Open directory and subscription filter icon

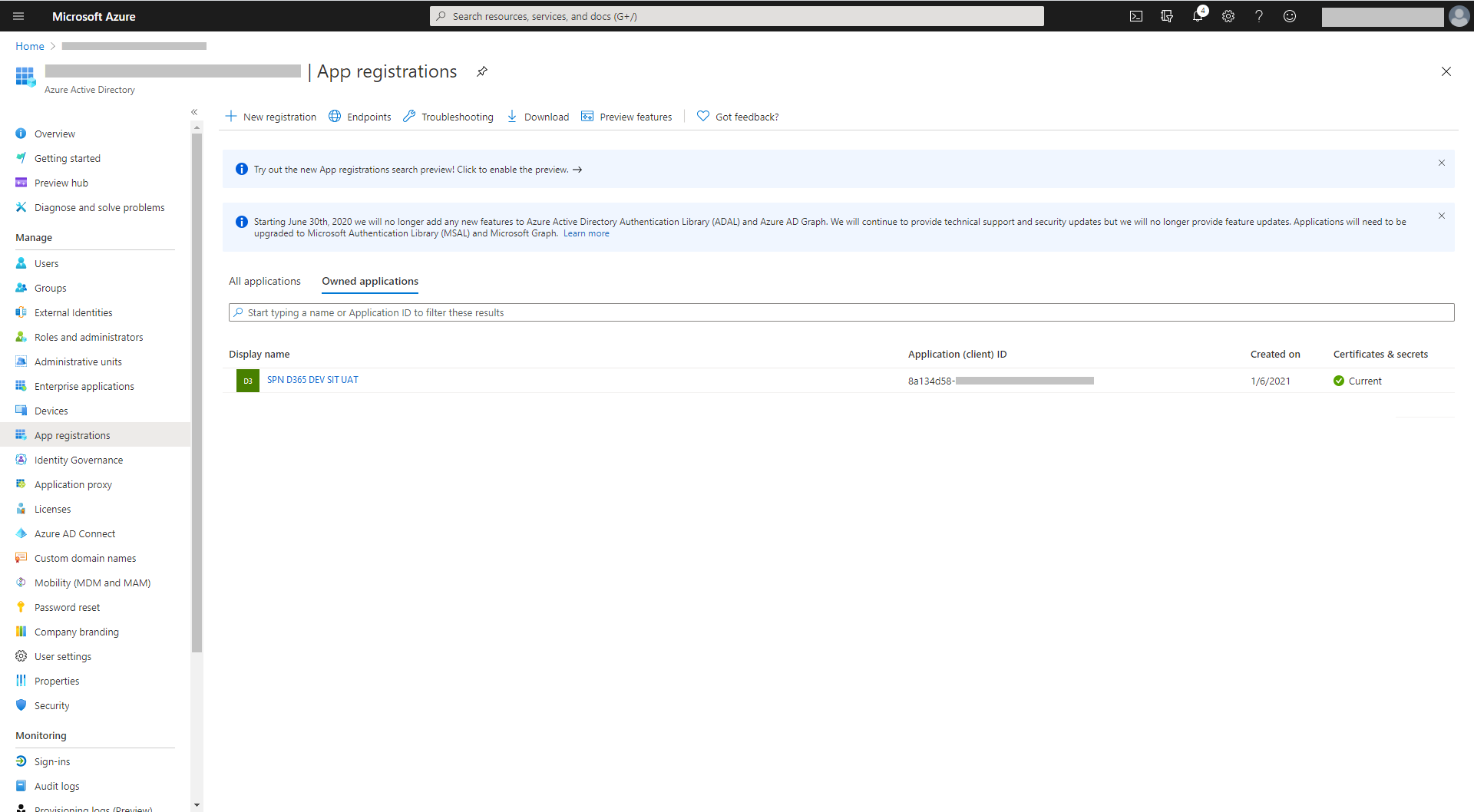click(x=1167, y=16)
